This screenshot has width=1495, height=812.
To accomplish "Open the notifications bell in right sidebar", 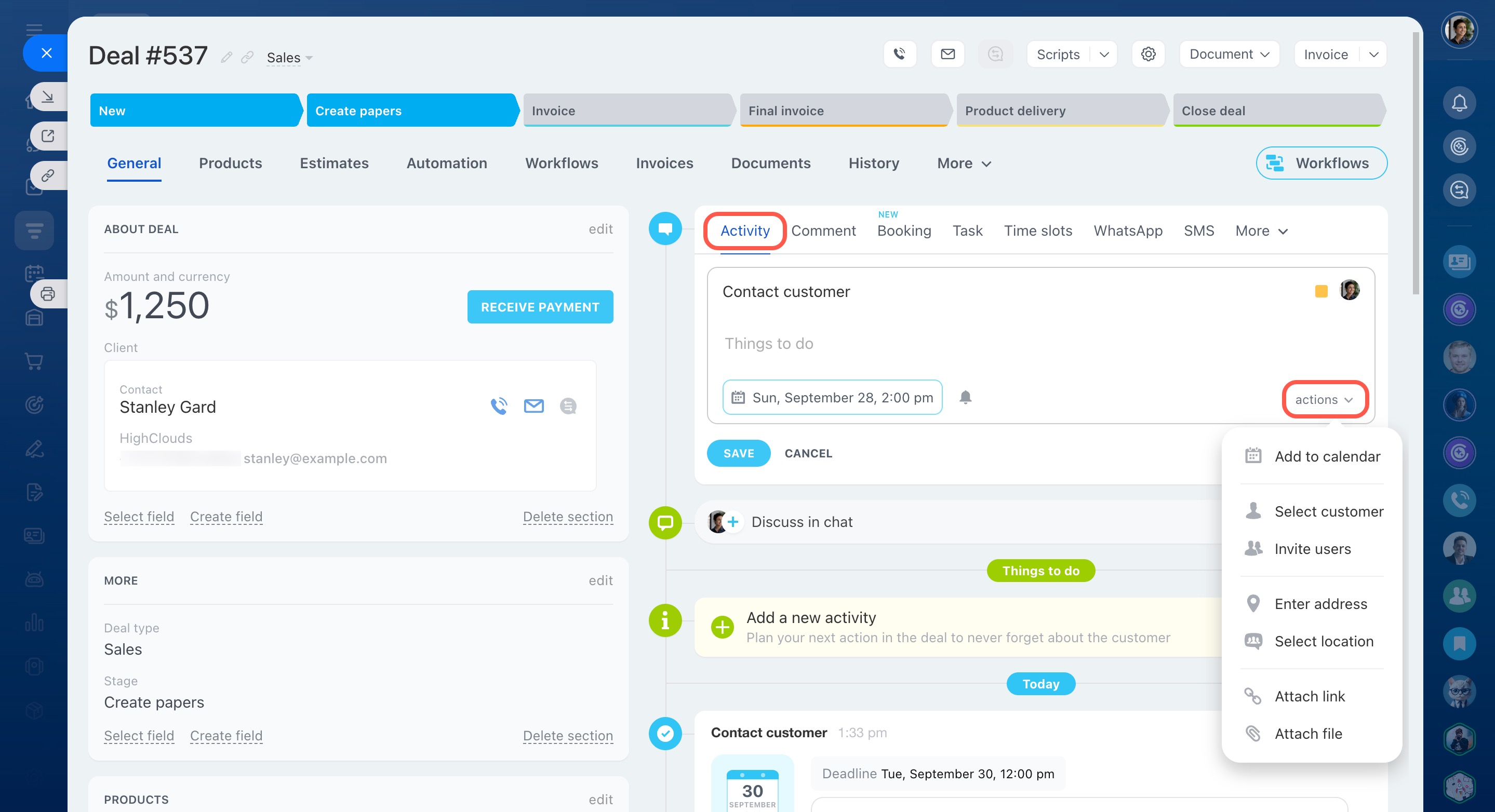I will 1459,103.
